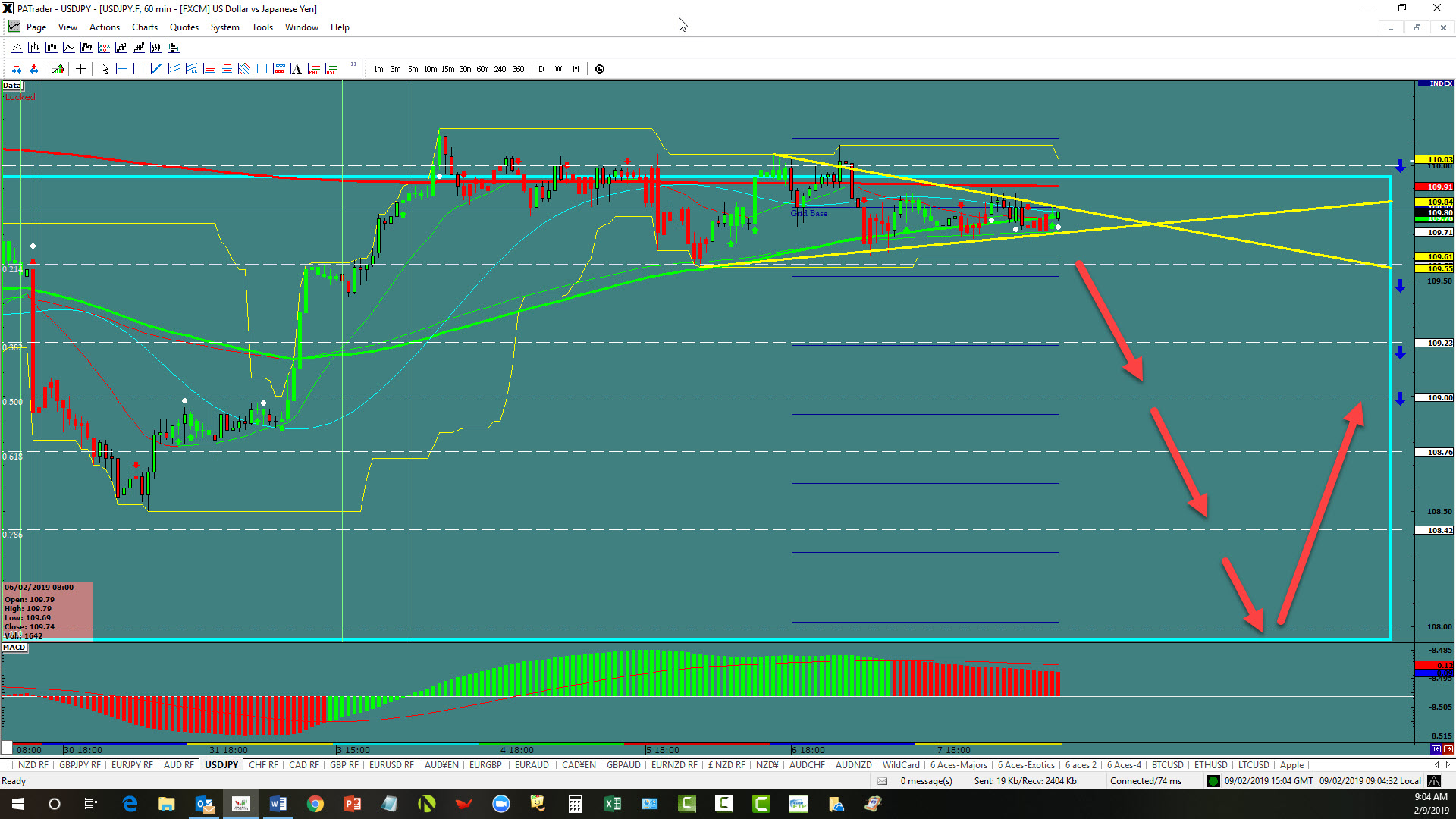Click the 0 message(s) status entry
Viewport: 1456px width, 819px height.
coord(926,781)
